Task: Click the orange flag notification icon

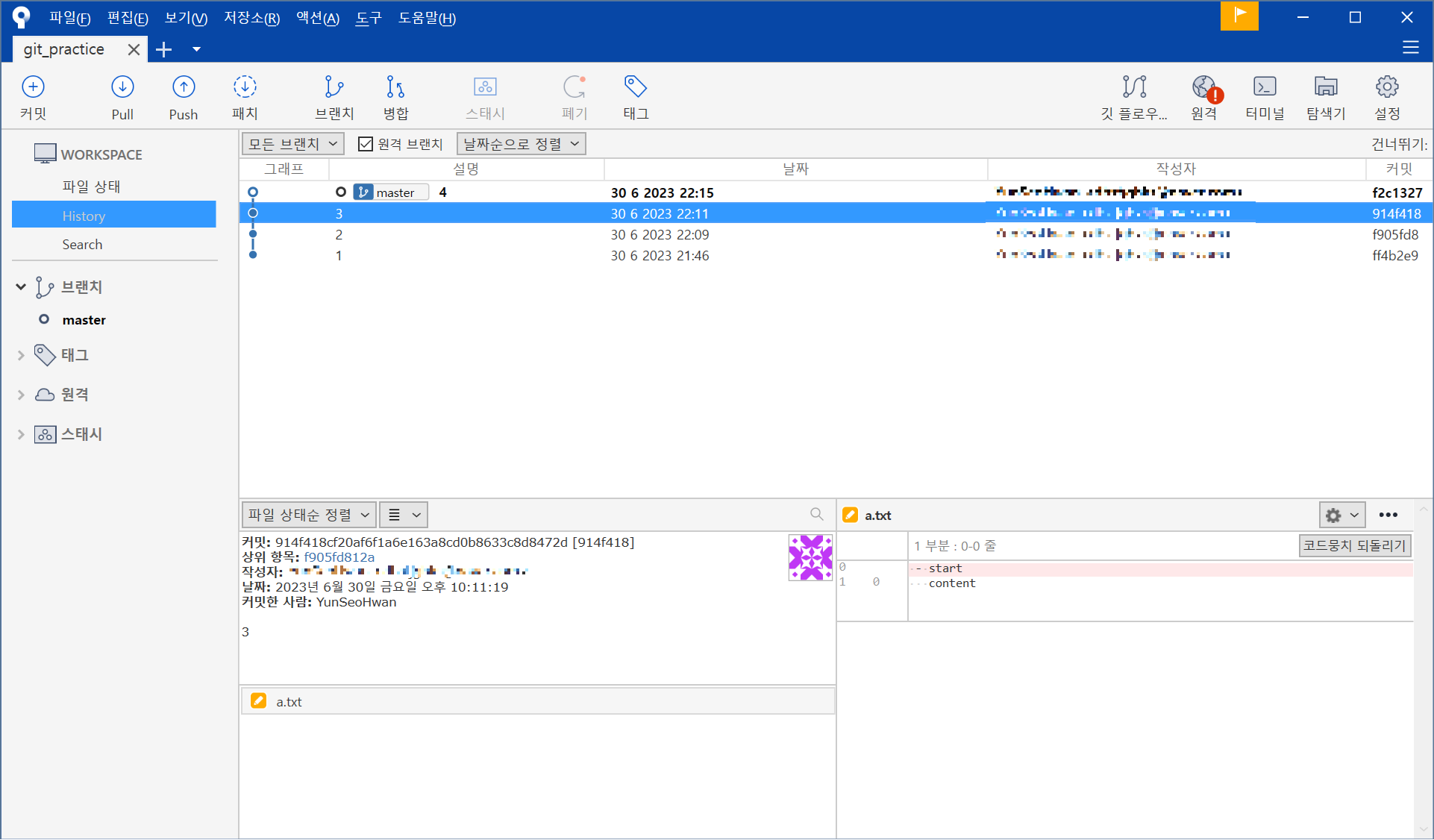Action: coord(1239,16)
